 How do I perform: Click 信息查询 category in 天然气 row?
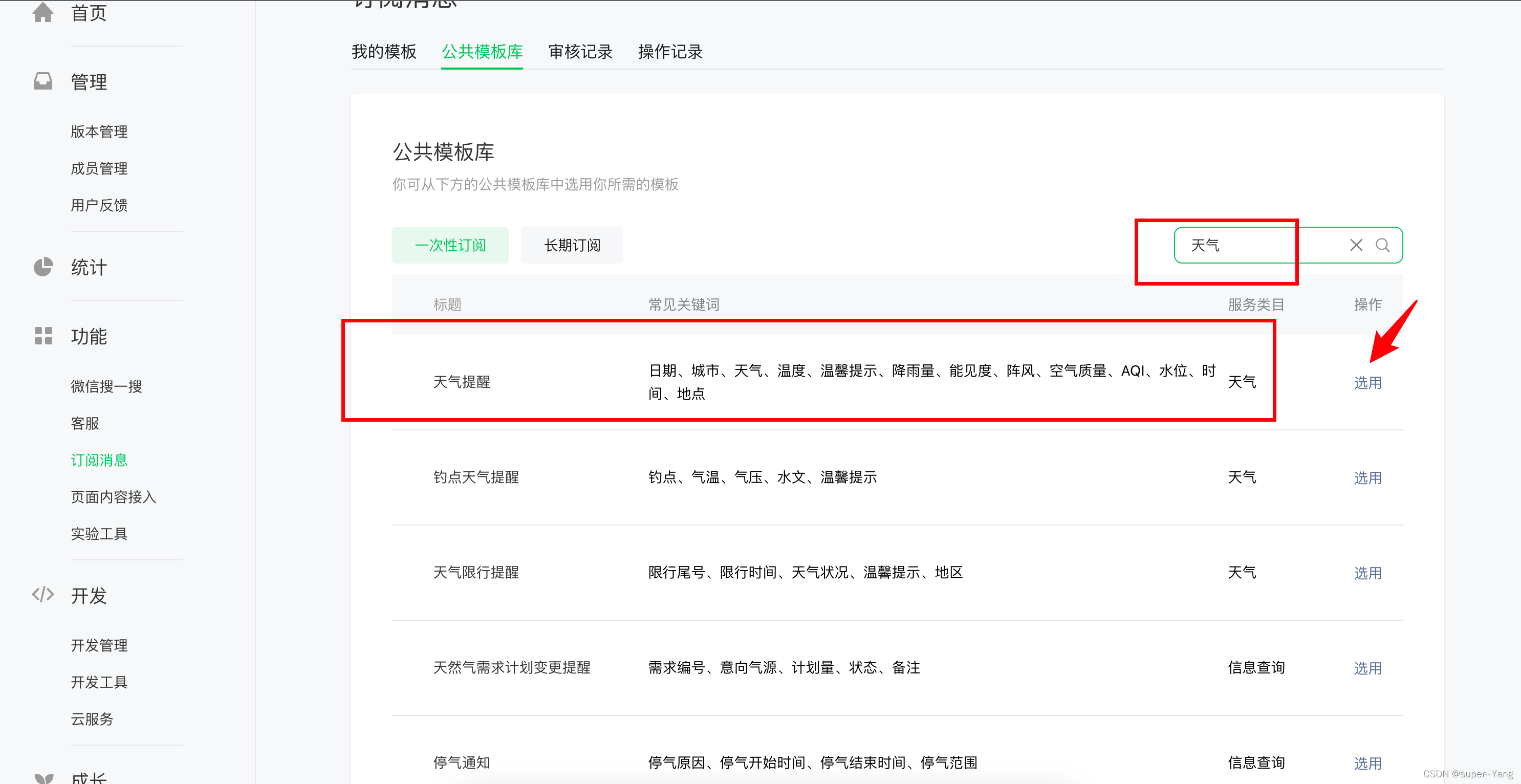point(1256,667)
